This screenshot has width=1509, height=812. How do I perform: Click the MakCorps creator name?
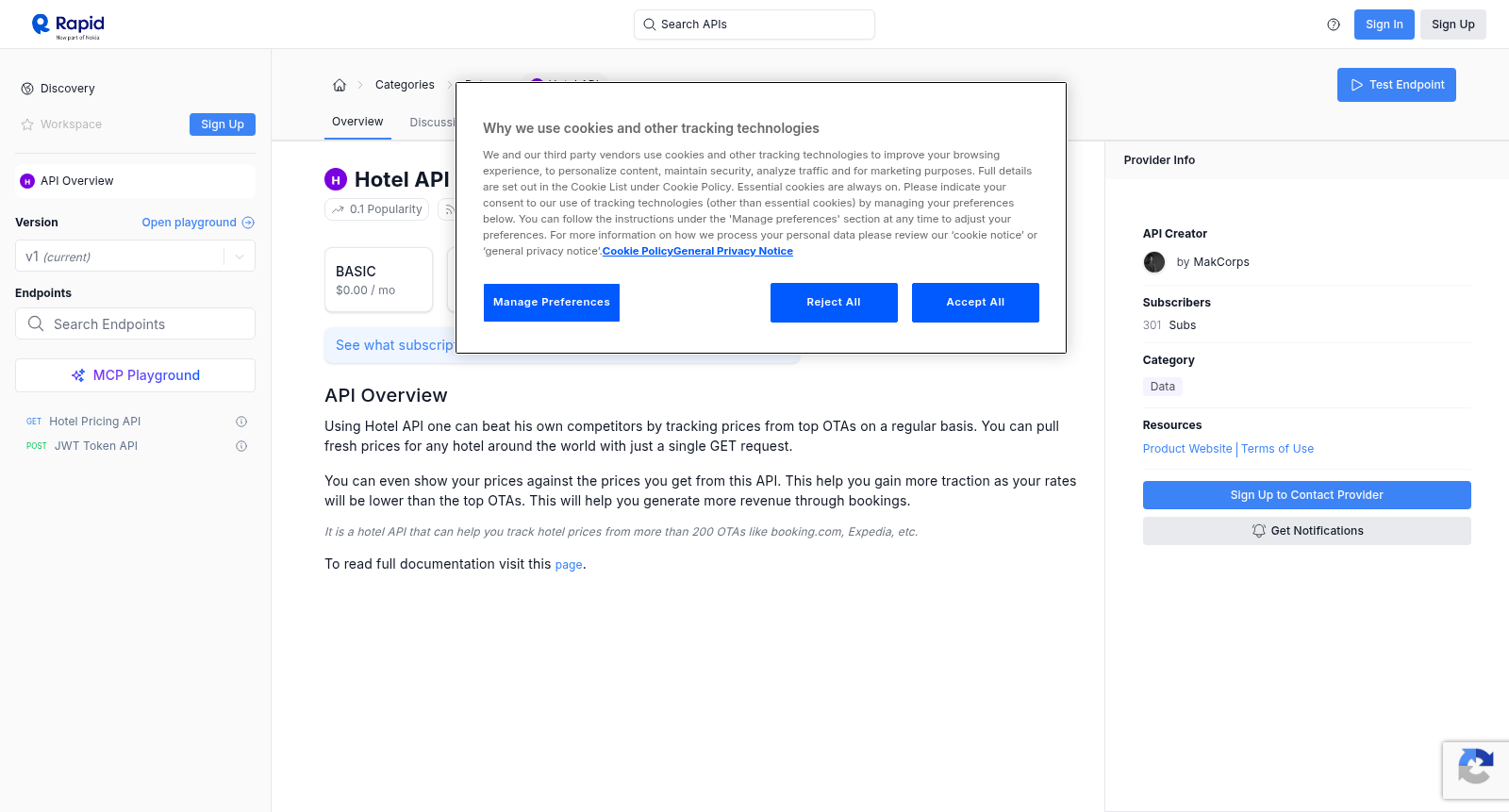[x=1221, y=262]
